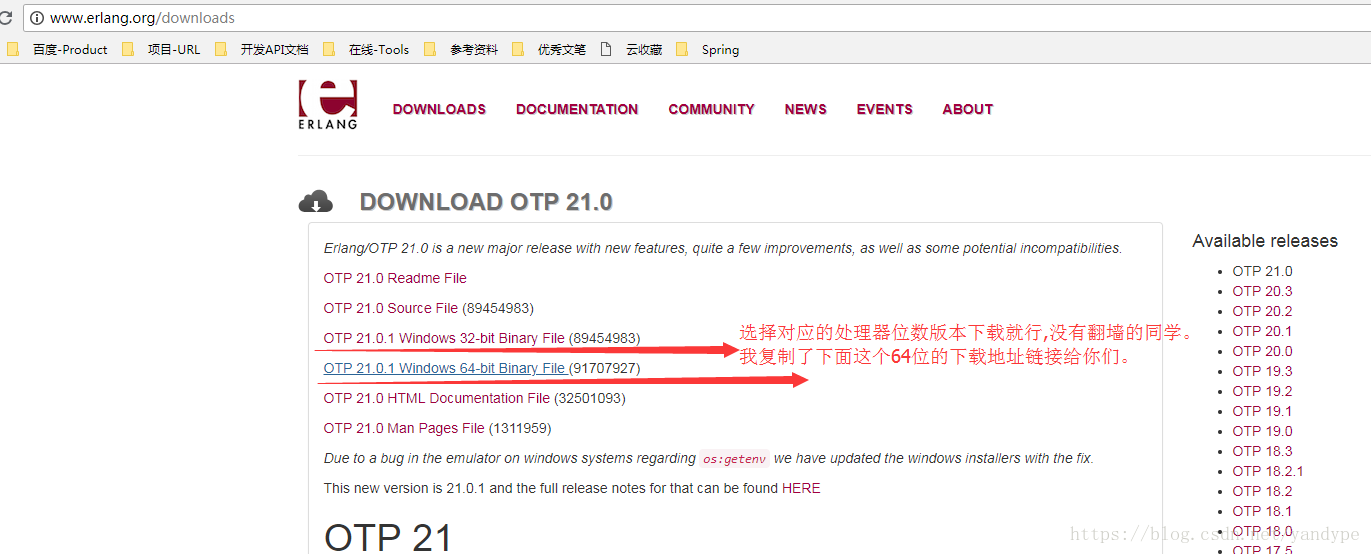The width and height of the screenshot is (1371, 554).
Task: Select OTP 19.2 in Available releases
Action: tap(1262, 391)
